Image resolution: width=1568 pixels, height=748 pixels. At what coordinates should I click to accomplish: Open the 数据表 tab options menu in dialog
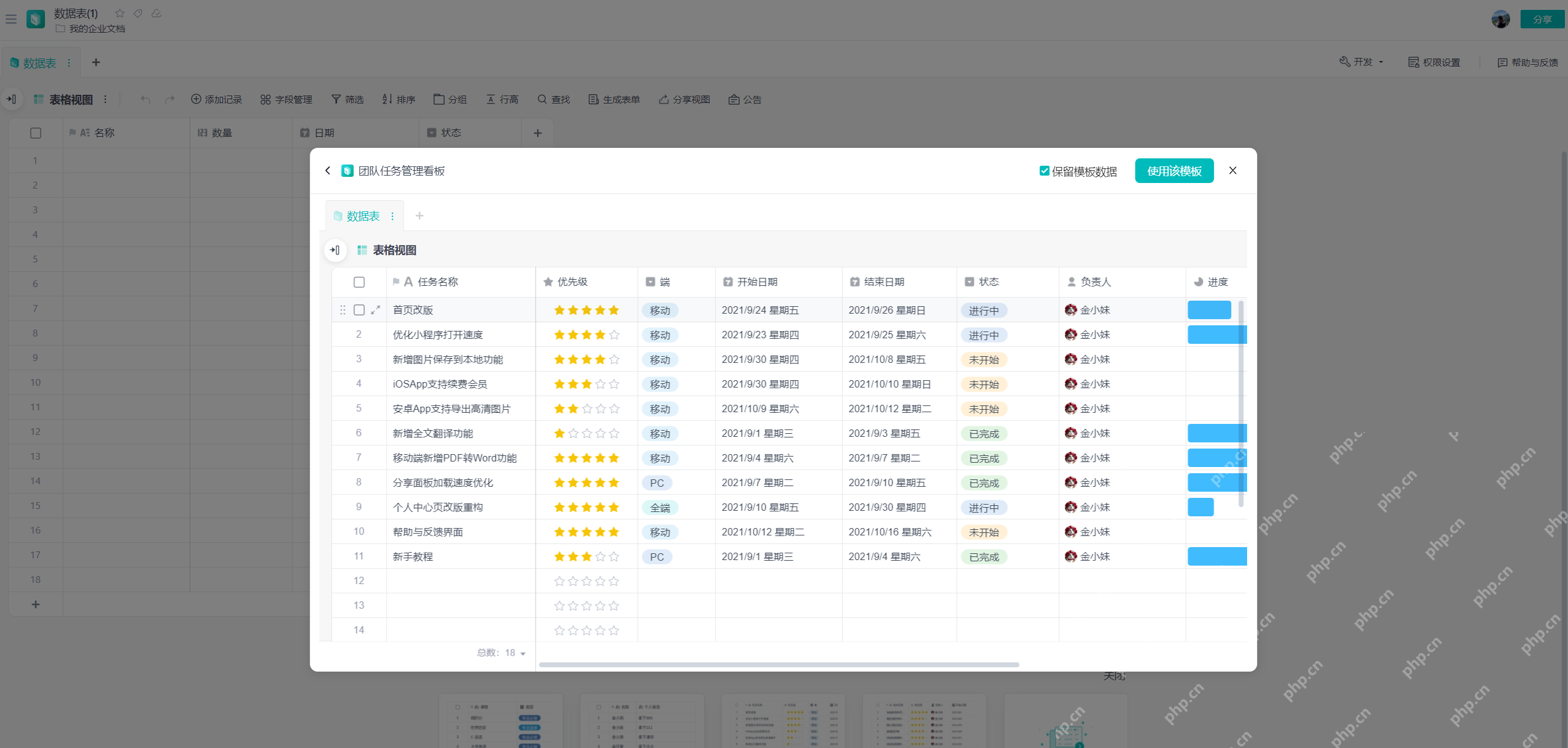392,216
